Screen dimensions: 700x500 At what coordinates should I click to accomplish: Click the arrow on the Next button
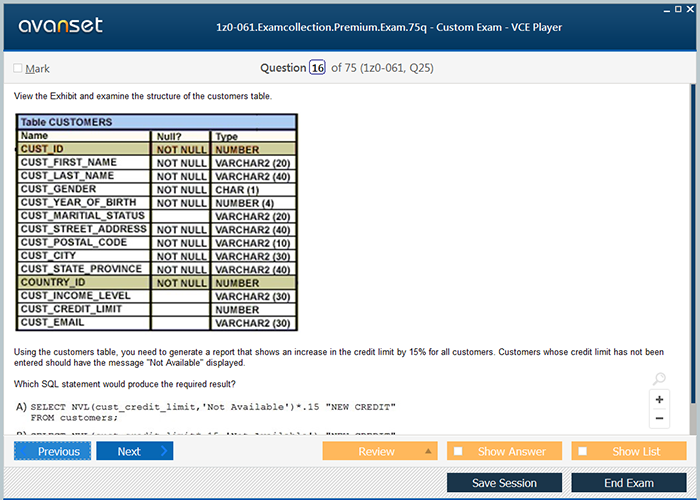tap(164, 451)
